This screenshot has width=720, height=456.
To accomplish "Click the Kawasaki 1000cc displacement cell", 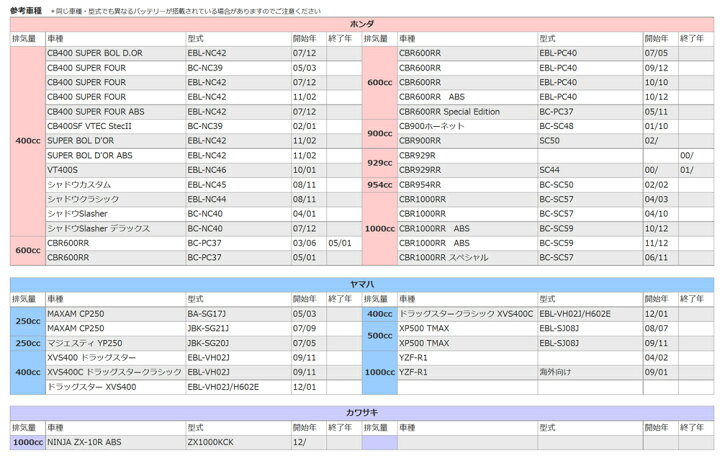I will (x=28, y=442).
